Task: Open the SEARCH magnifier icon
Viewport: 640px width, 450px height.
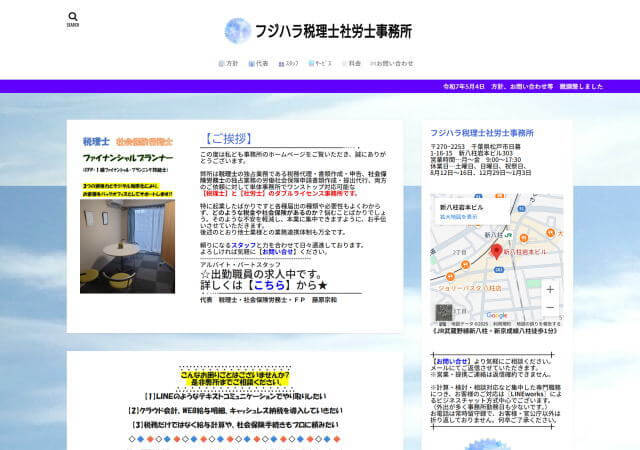Action: point(73,19)
